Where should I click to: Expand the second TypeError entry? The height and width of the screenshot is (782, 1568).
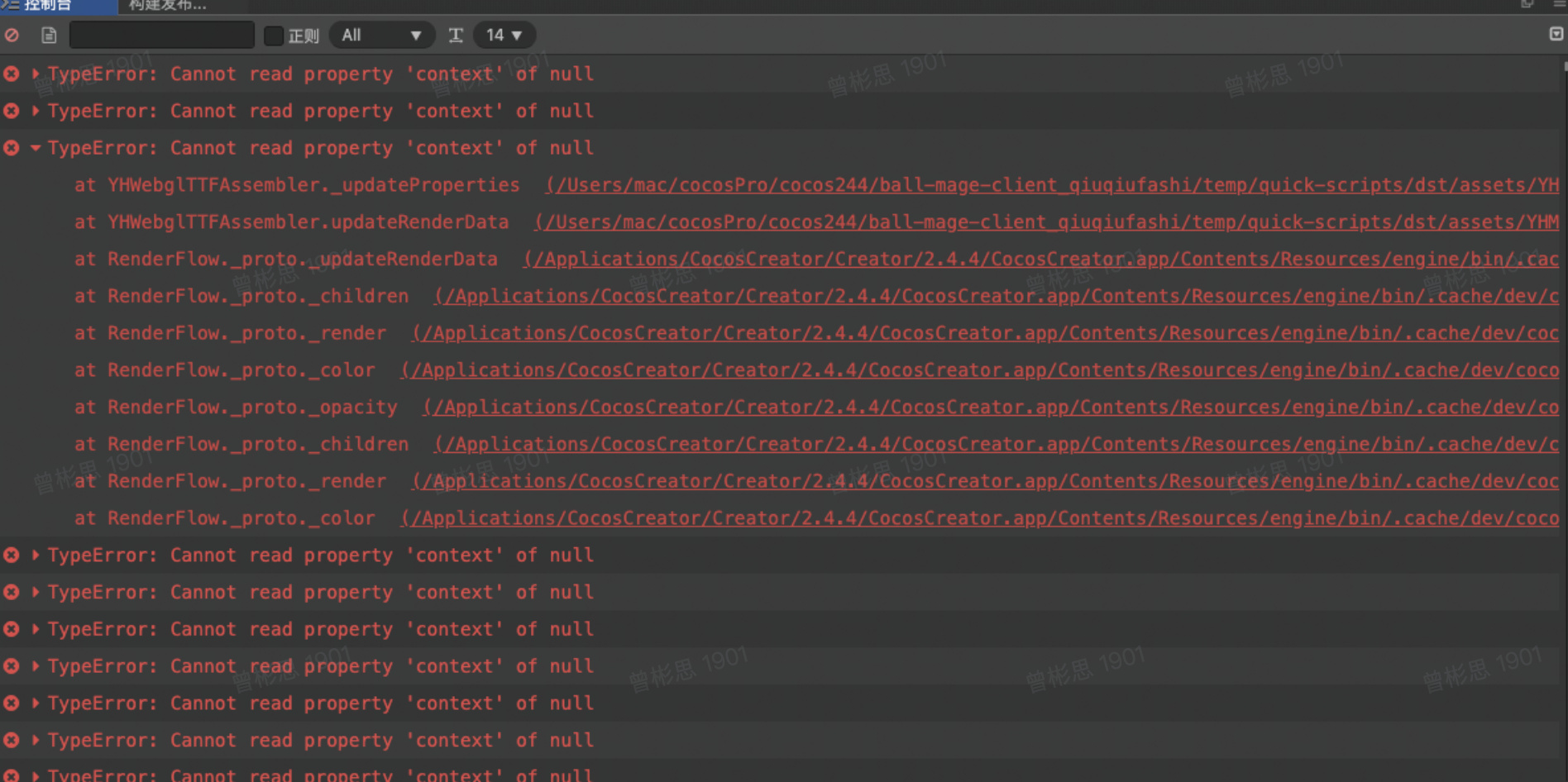[x=36, y=111]
